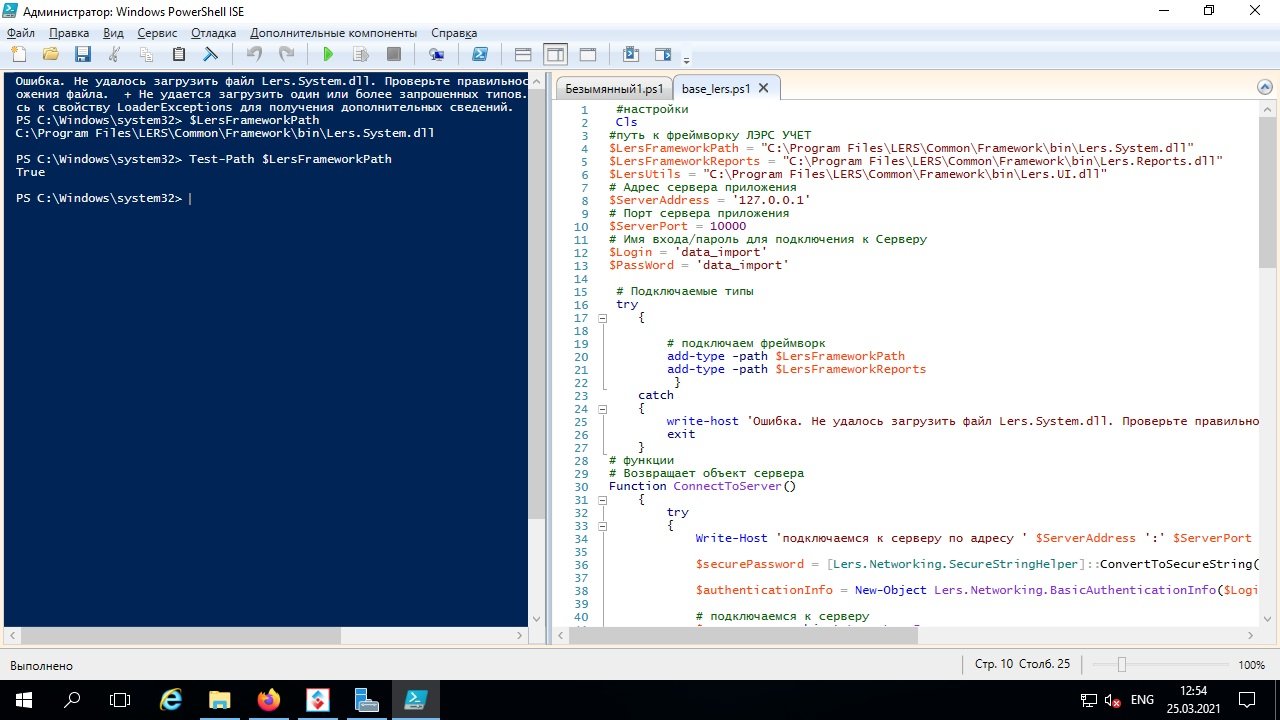Stop operation square icon
The image size is (1280, 720).
tap(394, 54)
